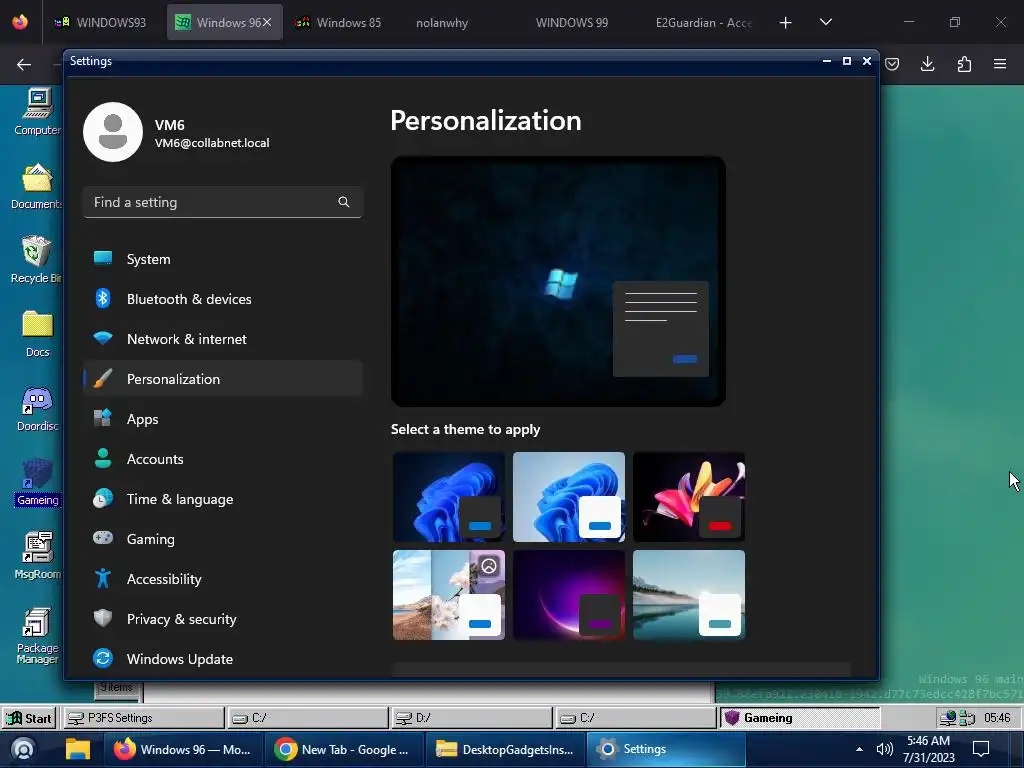Click the VM6 user avatar
The height and width of the screenshot is (768, 1024).
pyautogui.click(x=113, y=132)
